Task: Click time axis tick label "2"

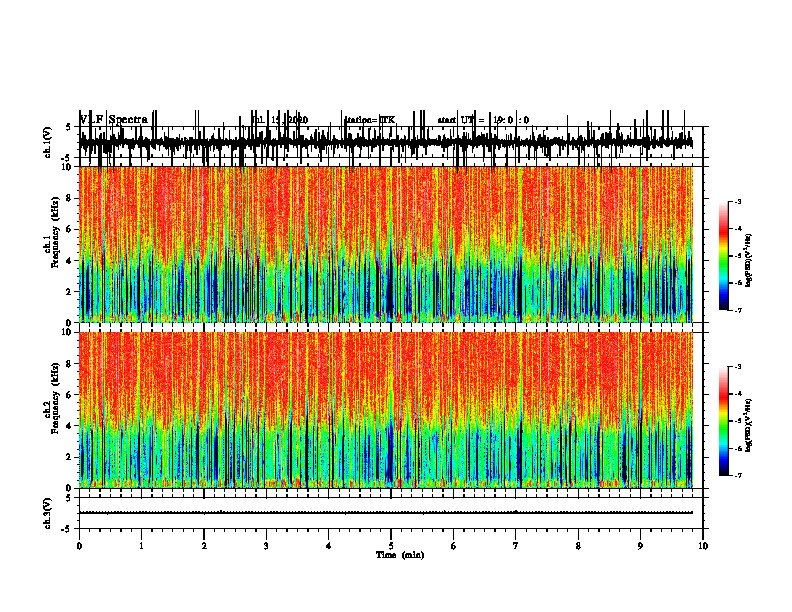Action: pyautogui.click(x=204, y=546)
